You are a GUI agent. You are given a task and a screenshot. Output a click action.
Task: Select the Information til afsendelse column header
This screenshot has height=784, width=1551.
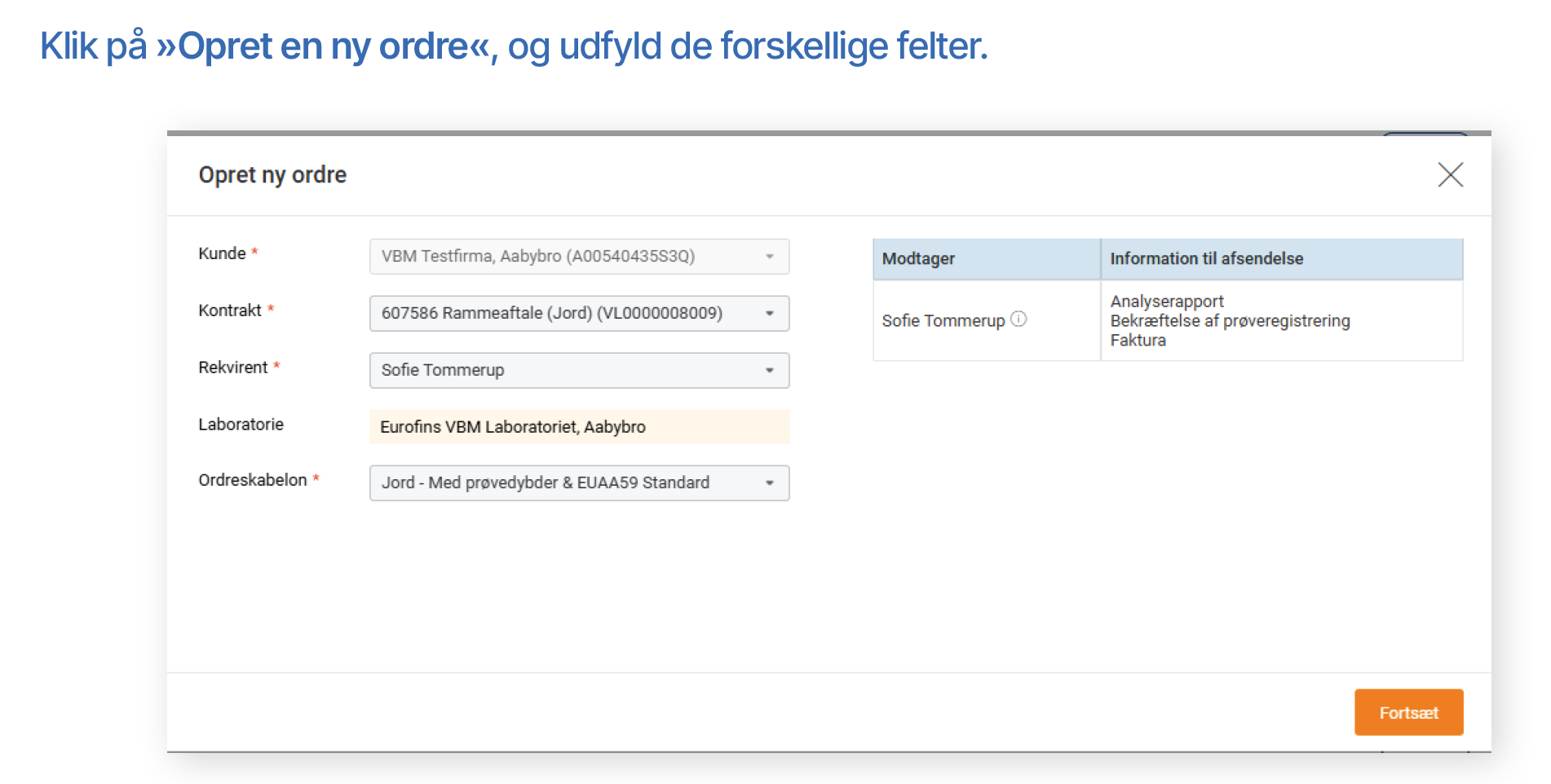click(1206, 258)
